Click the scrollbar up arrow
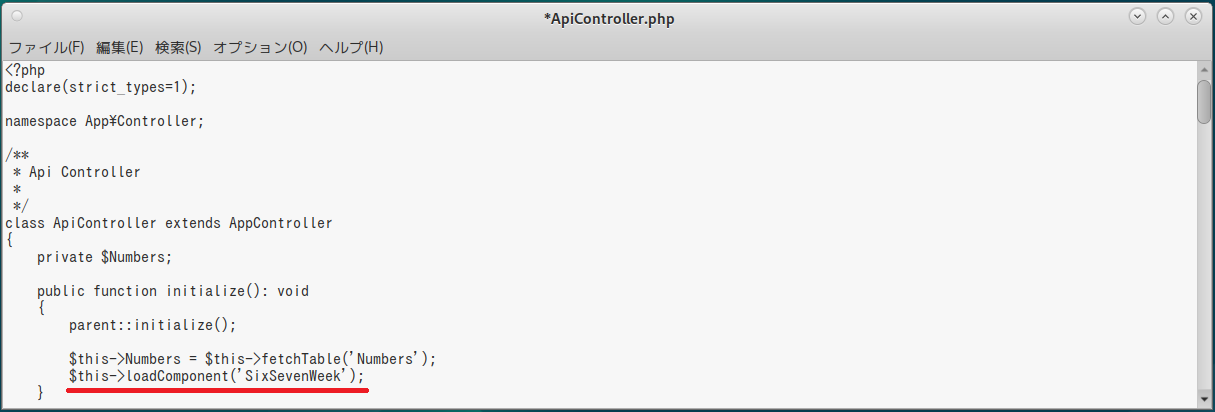 [x=1204, y=71]
